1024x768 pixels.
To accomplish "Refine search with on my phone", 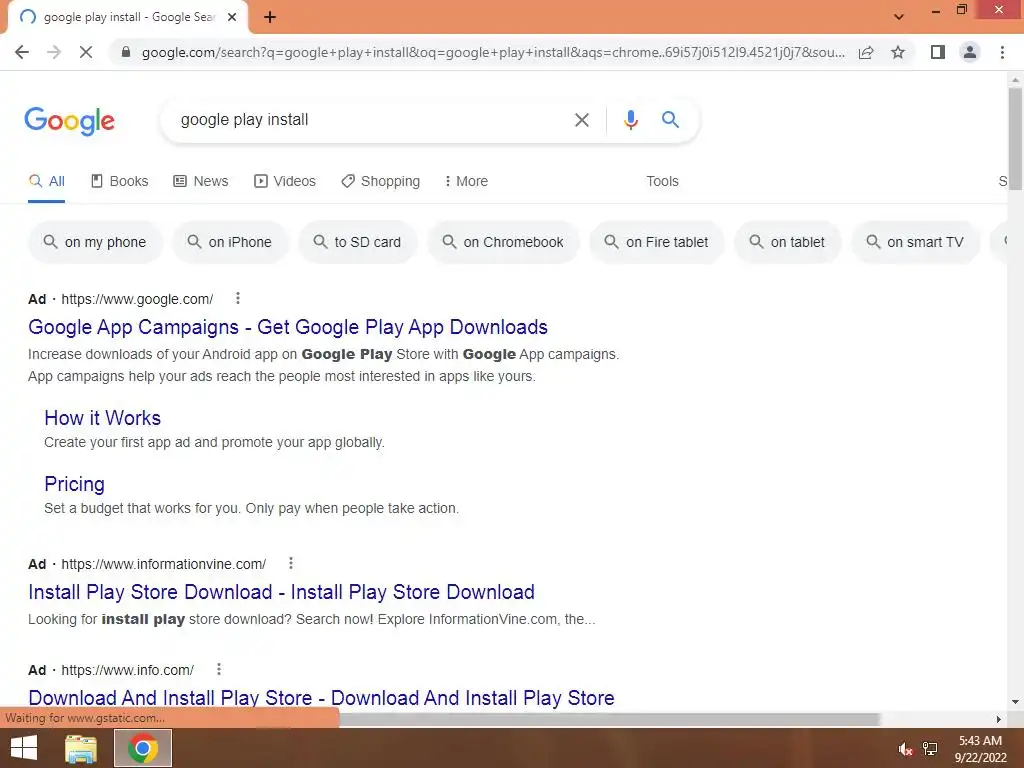I will (95, 242).
